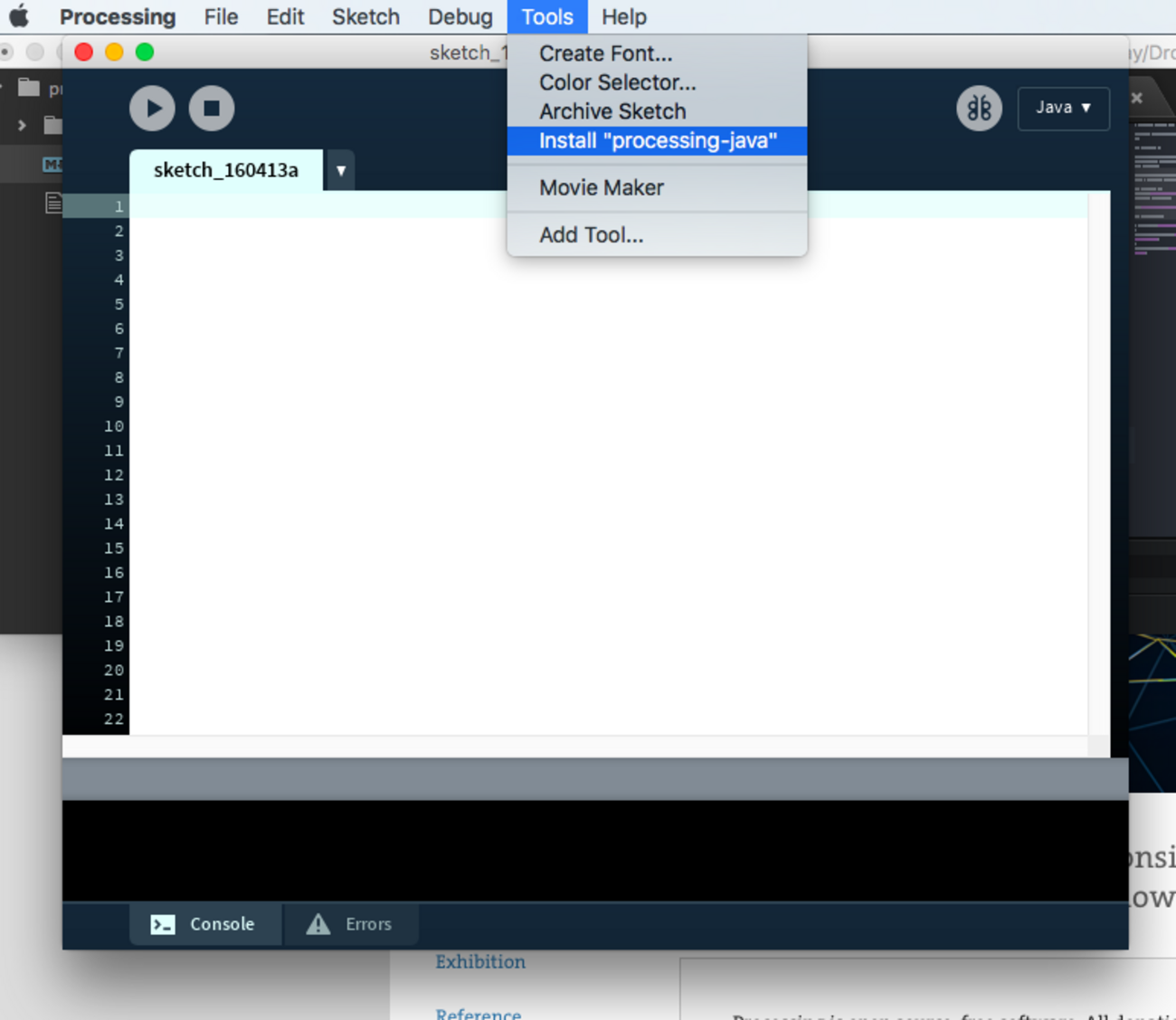1176x1020 pixels.
Task: Click the Errors warning triangle icon
Action: pos(318,924)
